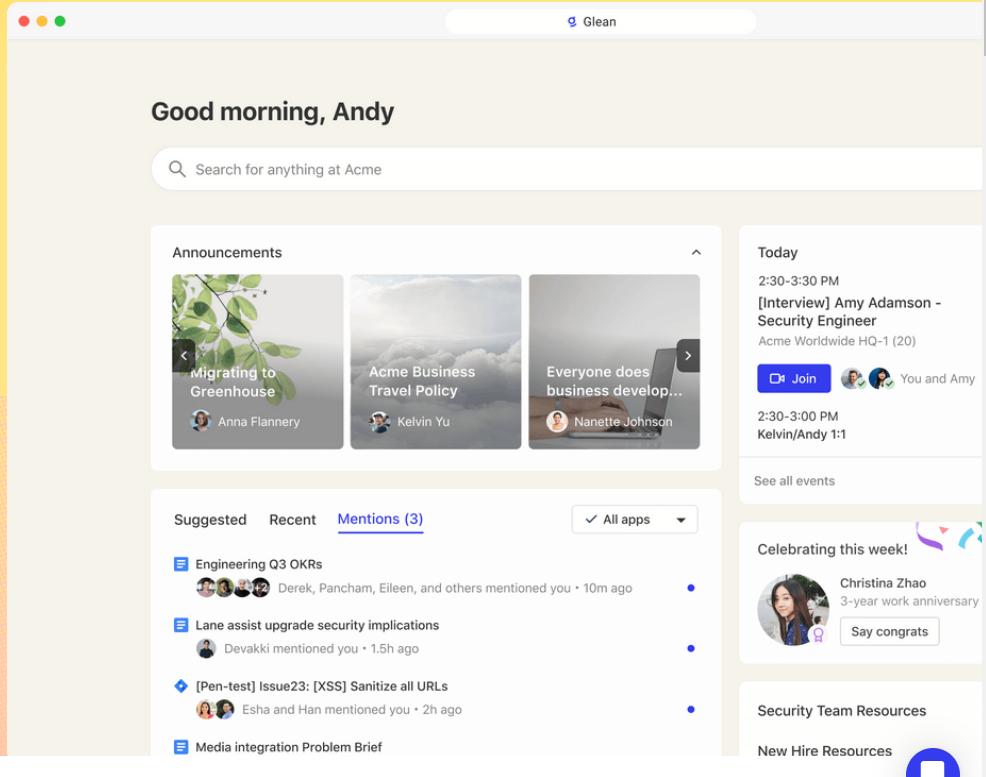This screenshot has width=986, height=777.
Task: Click Say congrats button
Action: coord(889,631)
